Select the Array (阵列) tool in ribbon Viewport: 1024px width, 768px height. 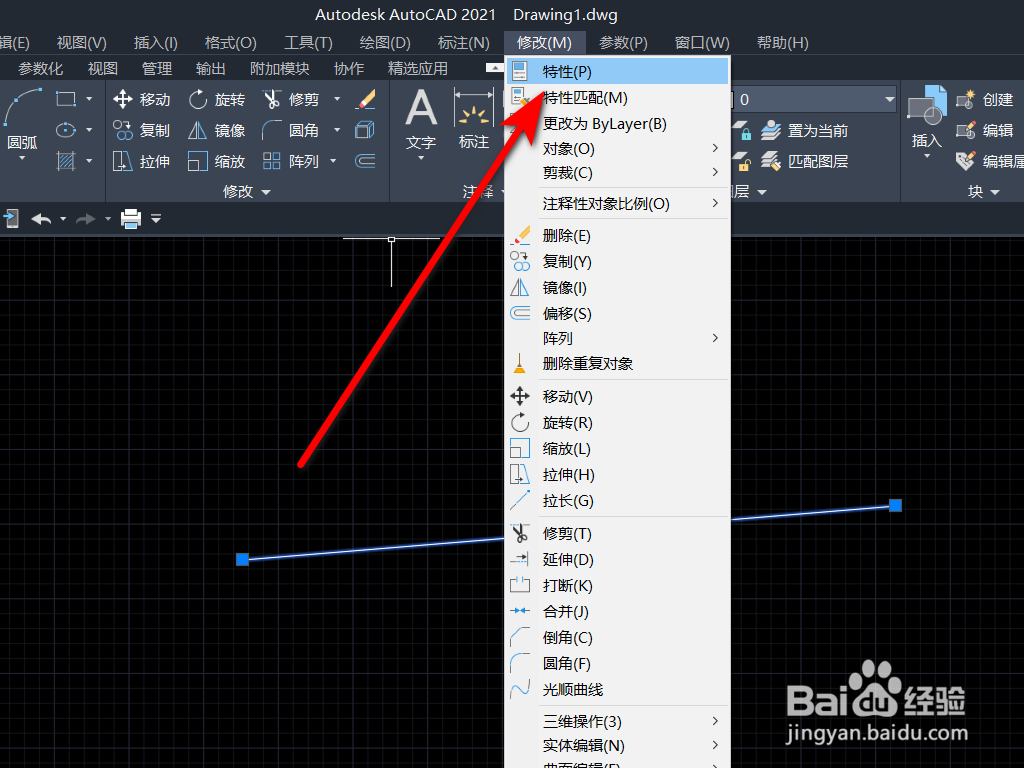pyautogui.click(x=291, y=161)
